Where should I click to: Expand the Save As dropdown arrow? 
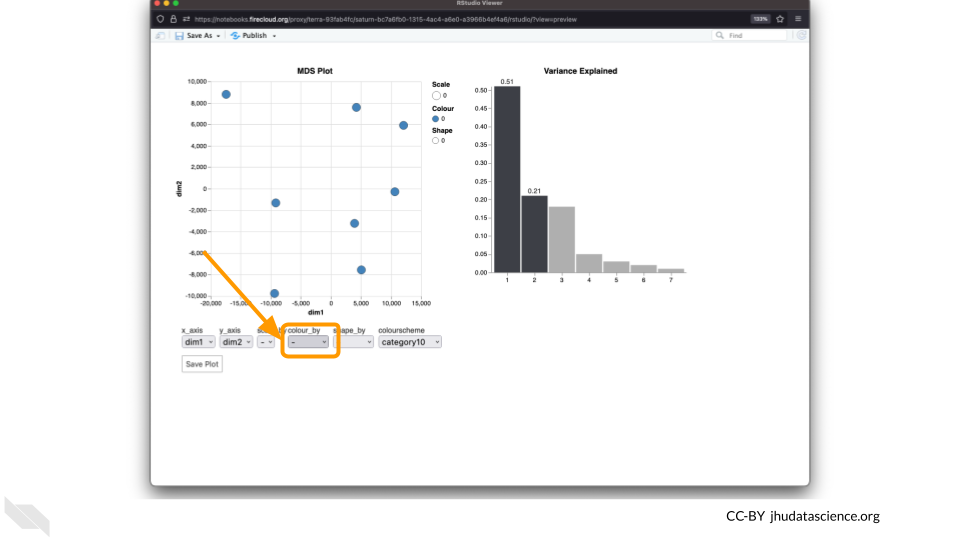coord(218,36)
